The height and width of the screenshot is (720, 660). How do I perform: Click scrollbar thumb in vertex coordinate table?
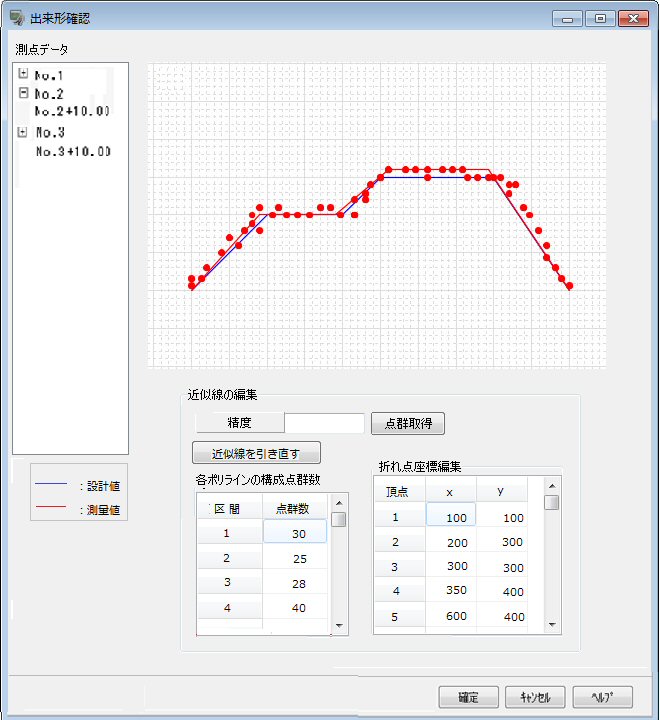552,502
